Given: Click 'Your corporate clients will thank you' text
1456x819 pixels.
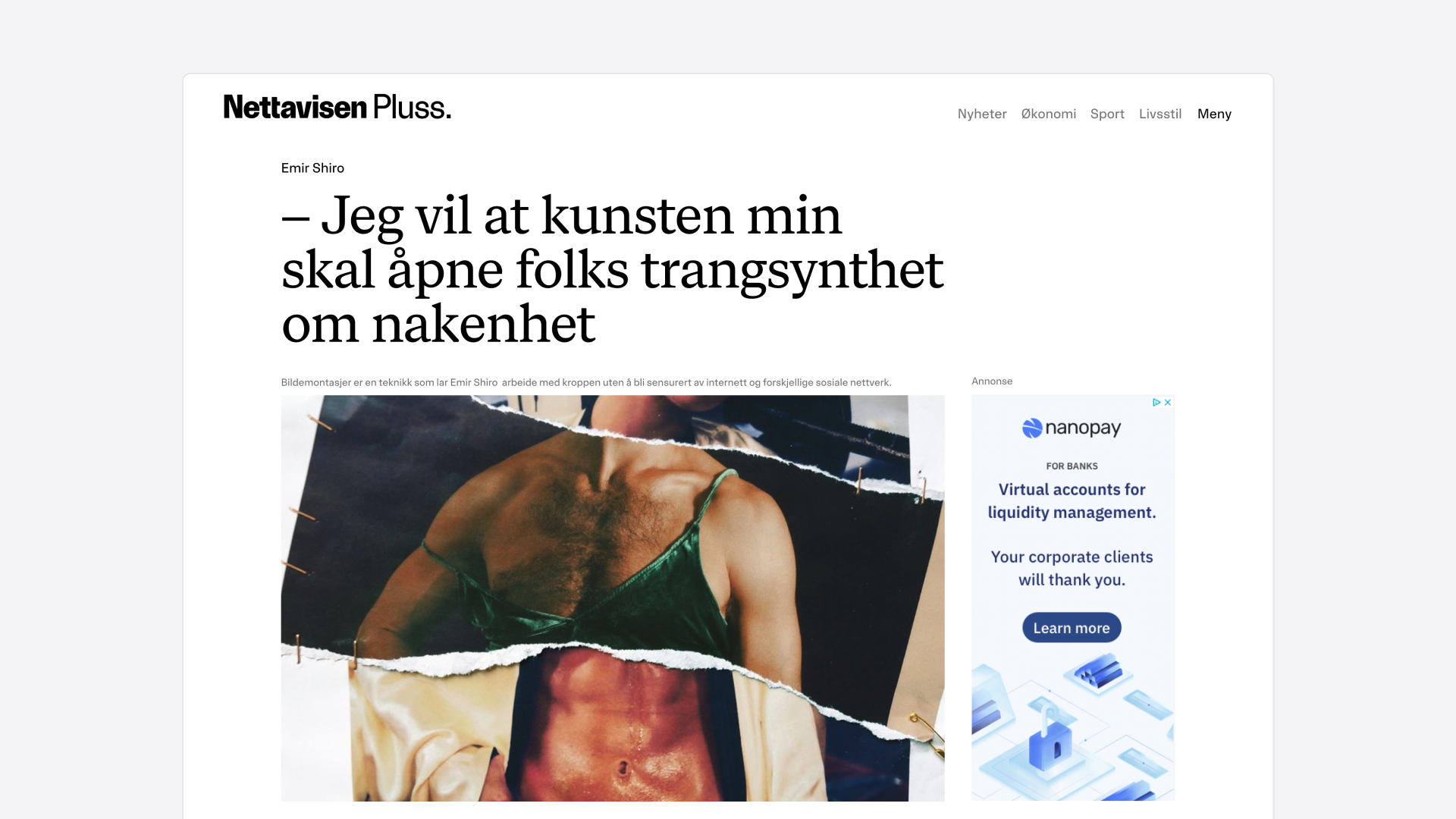Looking at the screenshot, I should pos(1072,569).
